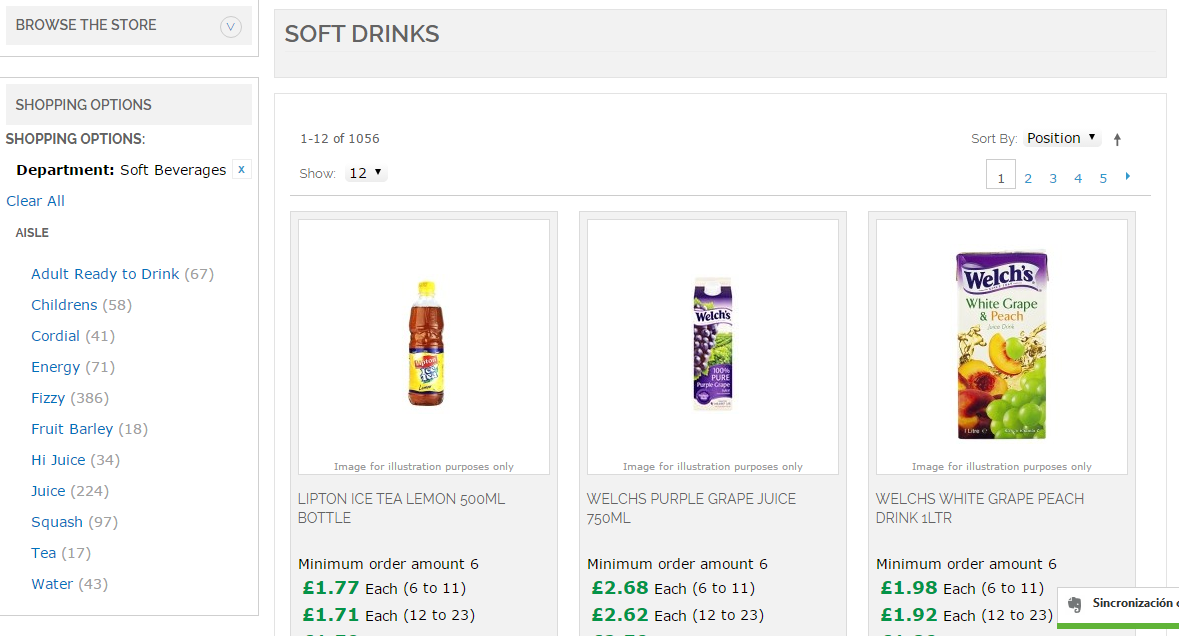This screenshot has width=1179, height=636.
Task: Choose the Water aisle filter
Action: [x=52, y=584]
